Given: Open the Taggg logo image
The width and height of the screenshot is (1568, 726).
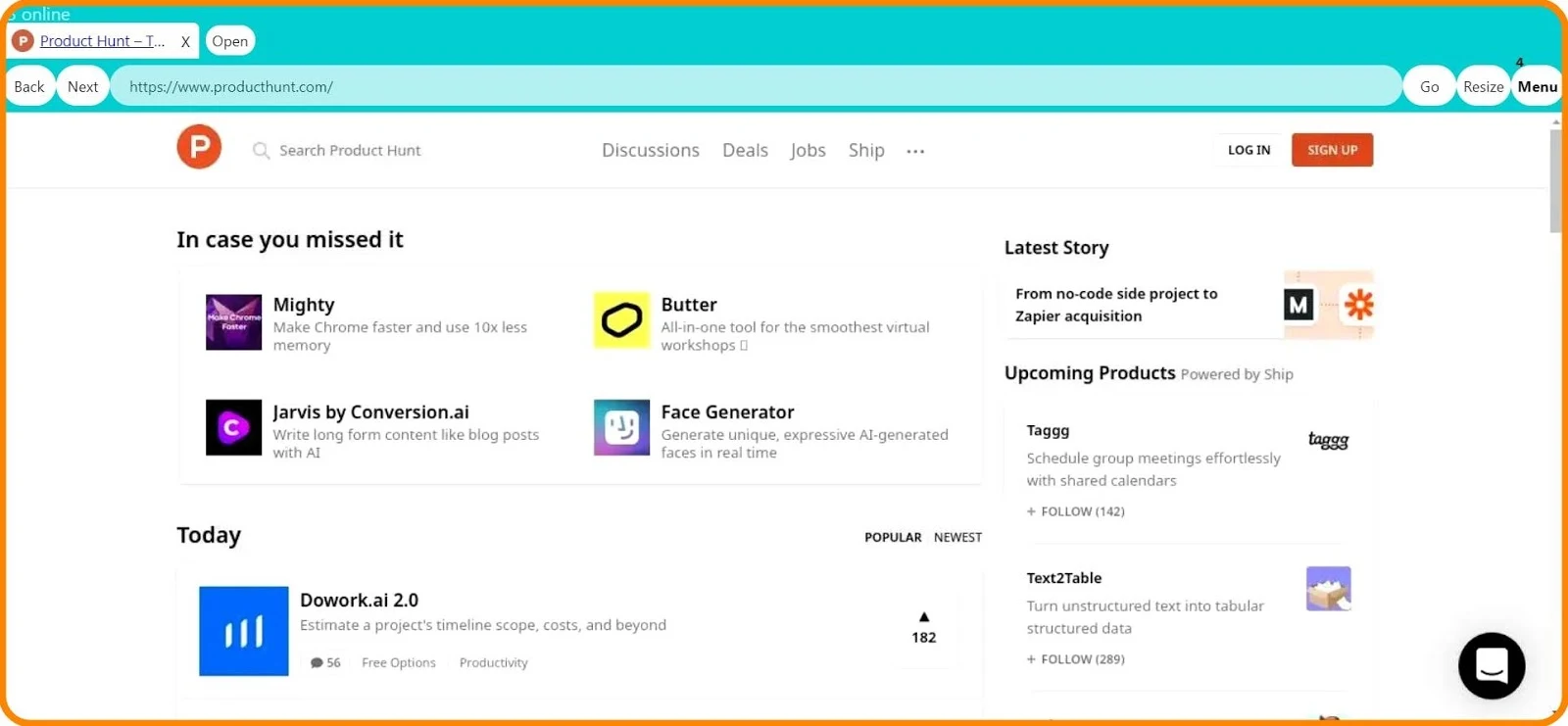Looking at the screenshot, I should (1328, 440).
